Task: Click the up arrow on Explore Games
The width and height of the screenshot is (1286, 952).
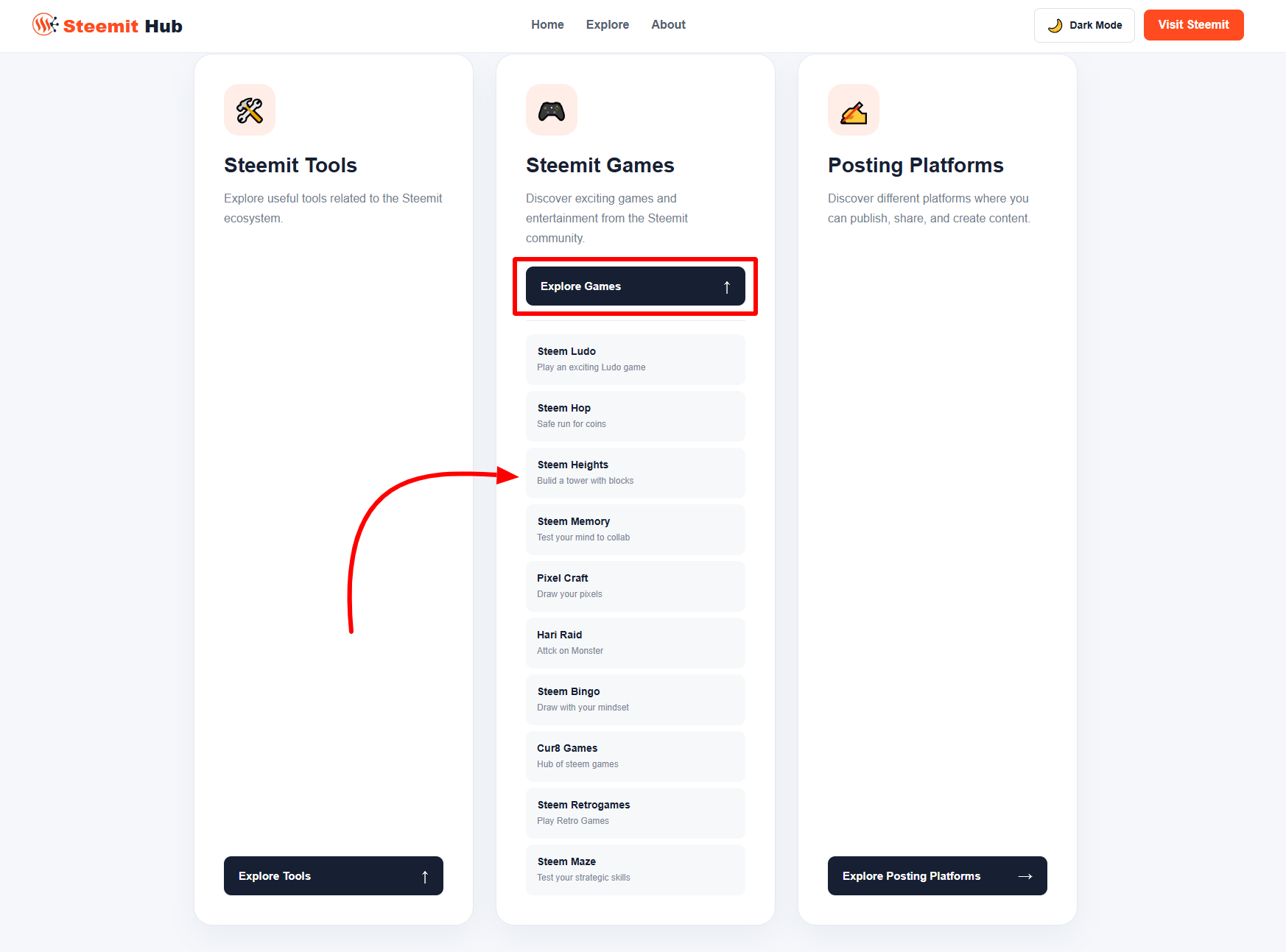Action: pyautogui.click(x=727, y=286)
